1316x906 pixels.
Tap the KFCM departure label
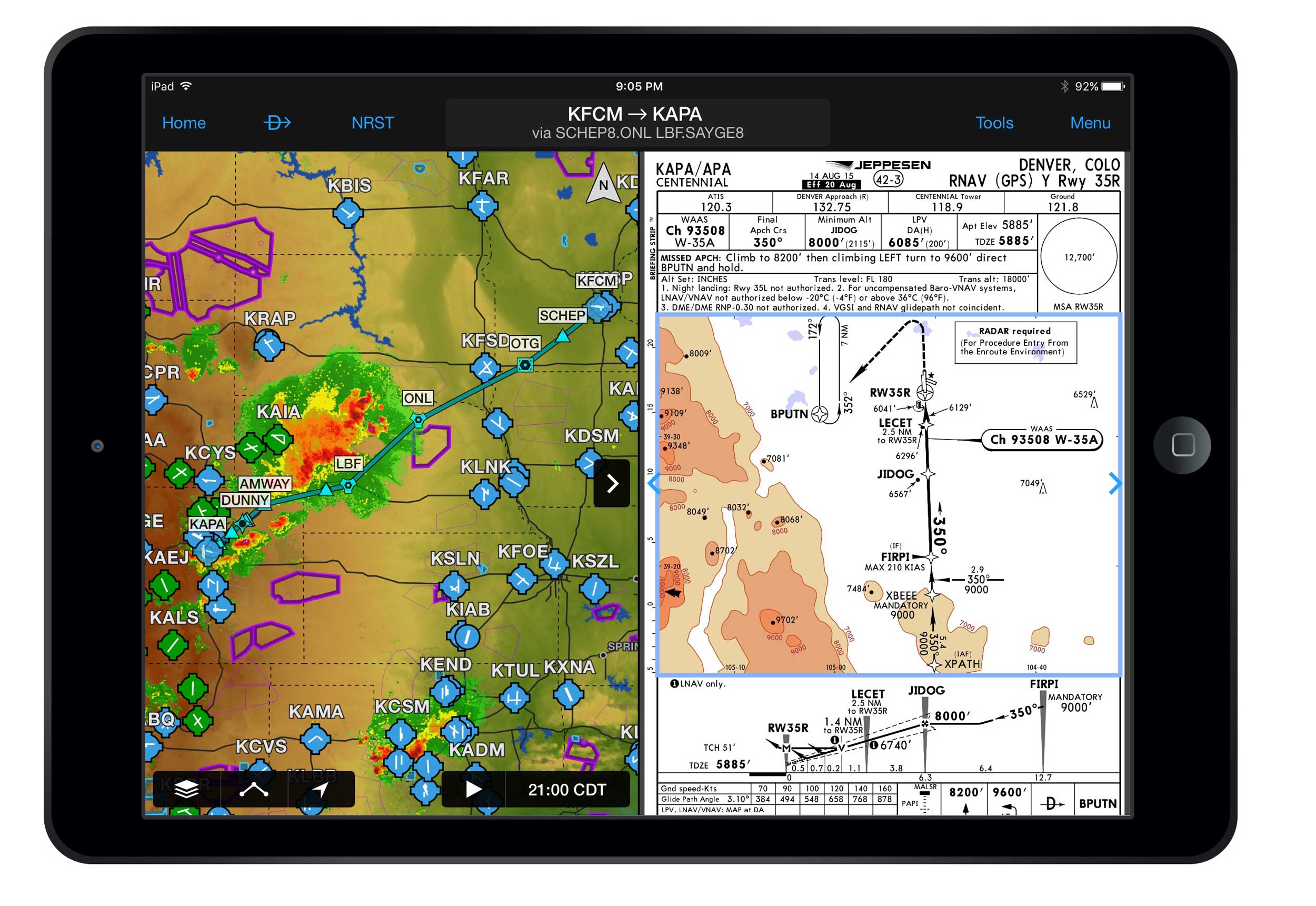click(596, 281)
